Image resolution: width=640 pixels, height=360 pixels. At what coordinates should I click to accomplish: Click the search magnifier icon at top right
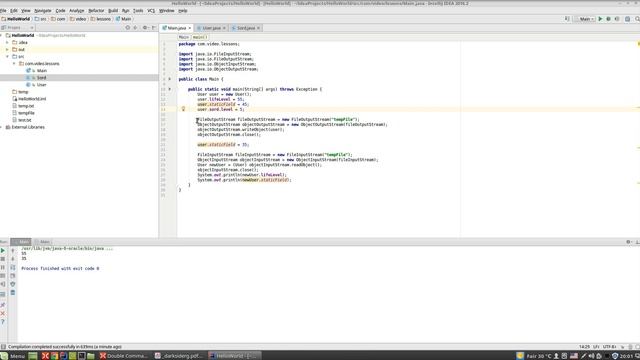coord(637,19)
